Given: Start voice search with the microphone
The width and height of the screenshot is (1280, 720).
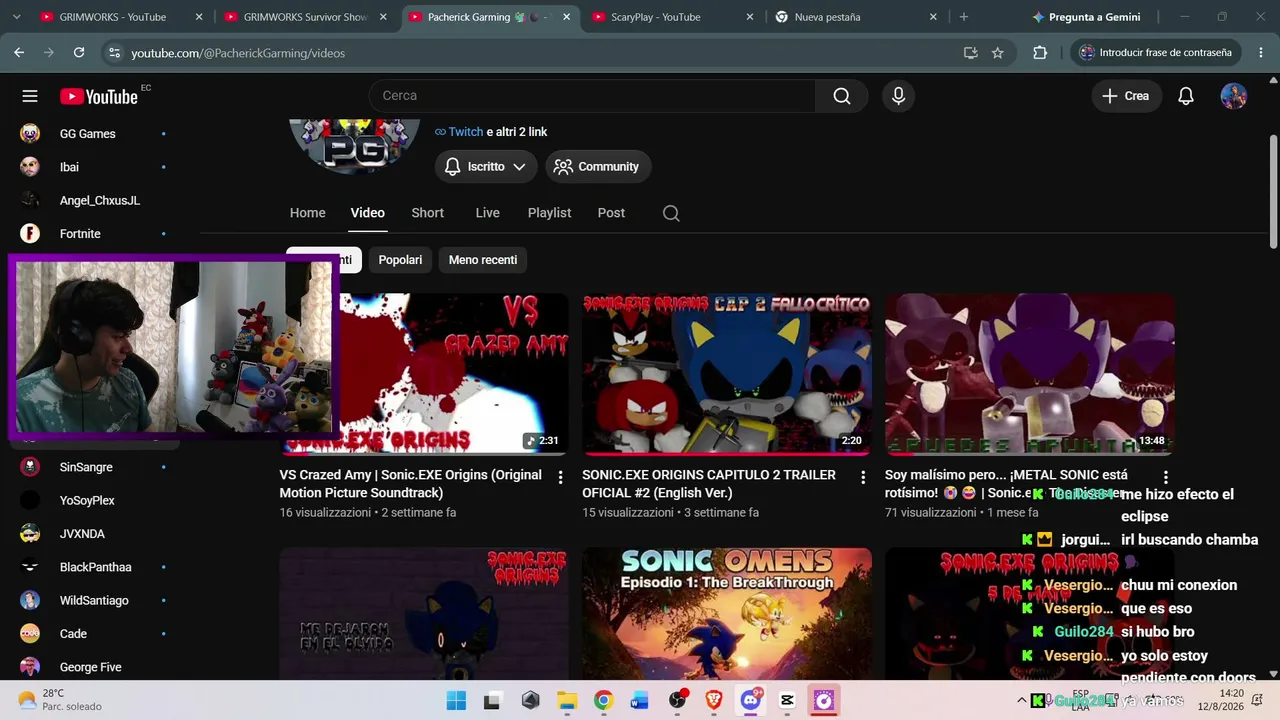Looking at the screenshot, I should (x=898, y=96).
